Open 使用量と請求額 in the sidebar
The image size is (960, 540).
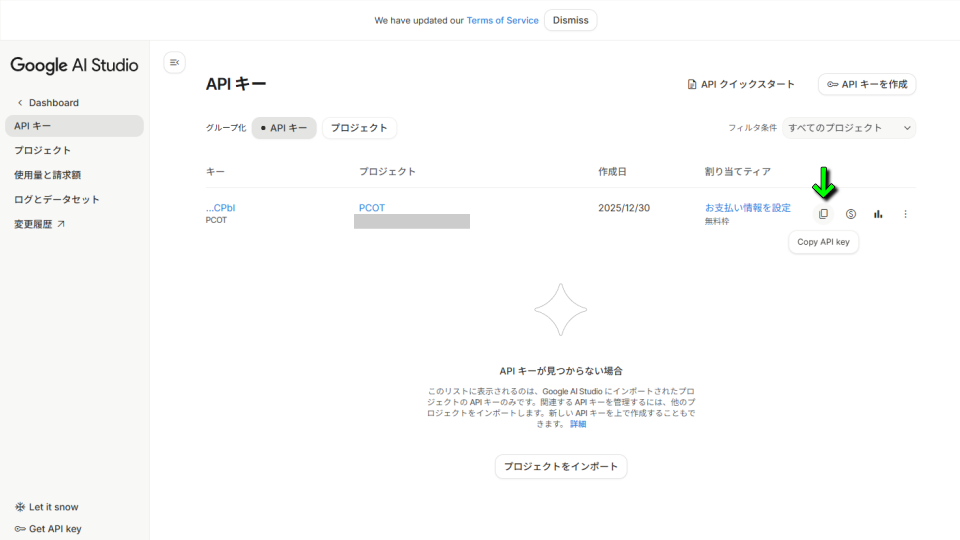48,175
